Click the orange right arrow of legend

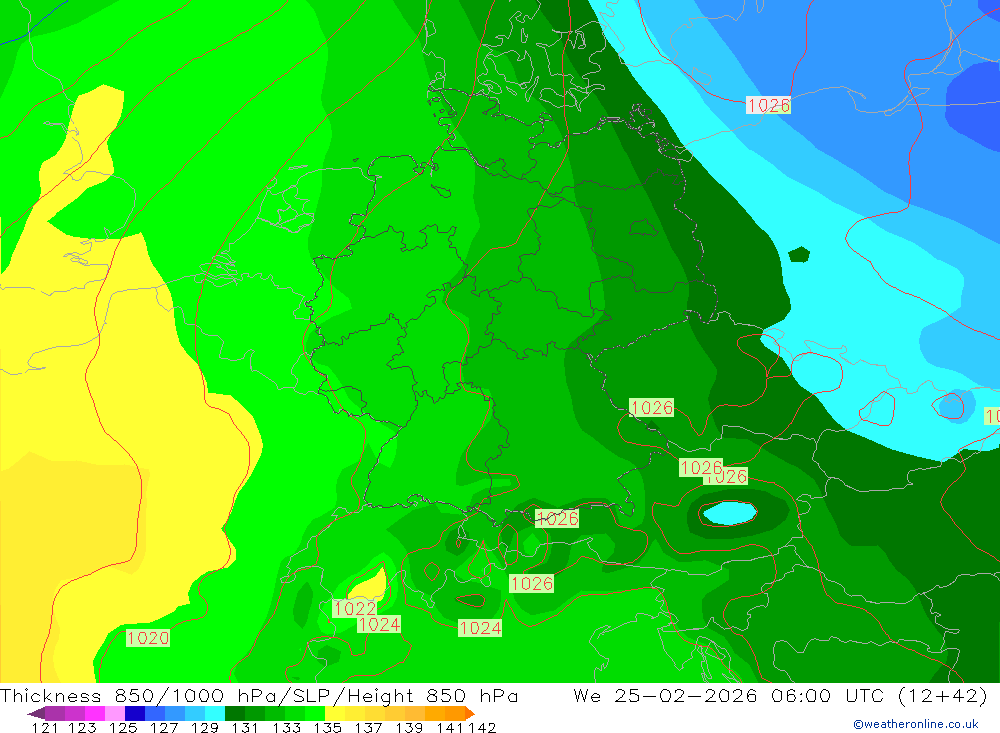470,713
